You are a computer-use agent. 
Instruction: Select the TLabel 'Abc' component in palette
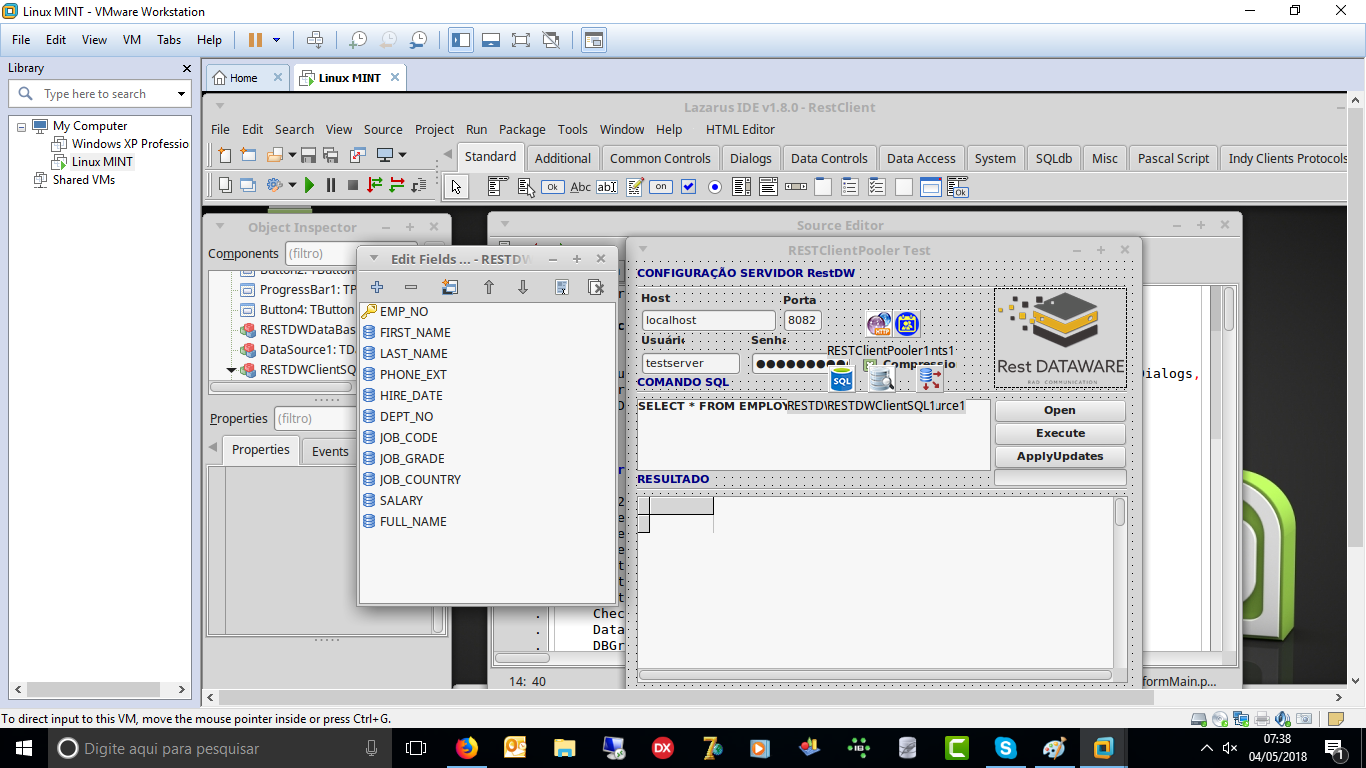580,187
